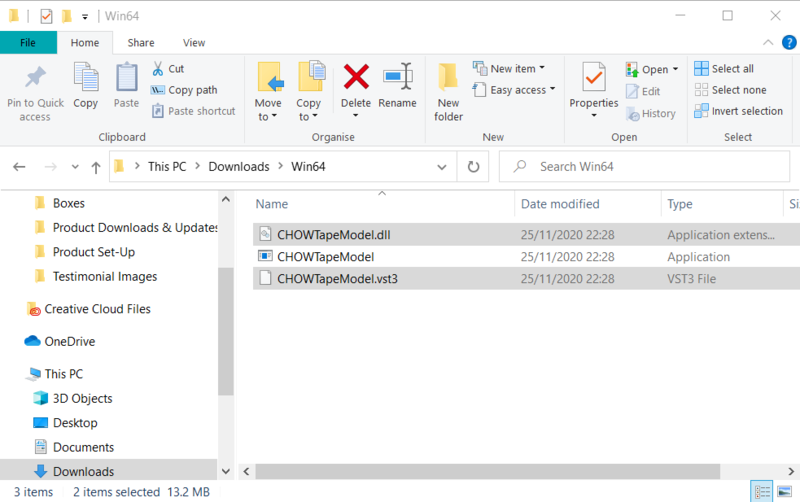The image size is (800, 502).
Task: Switch to Large icons view in status bar
Action: click(785, 492)
